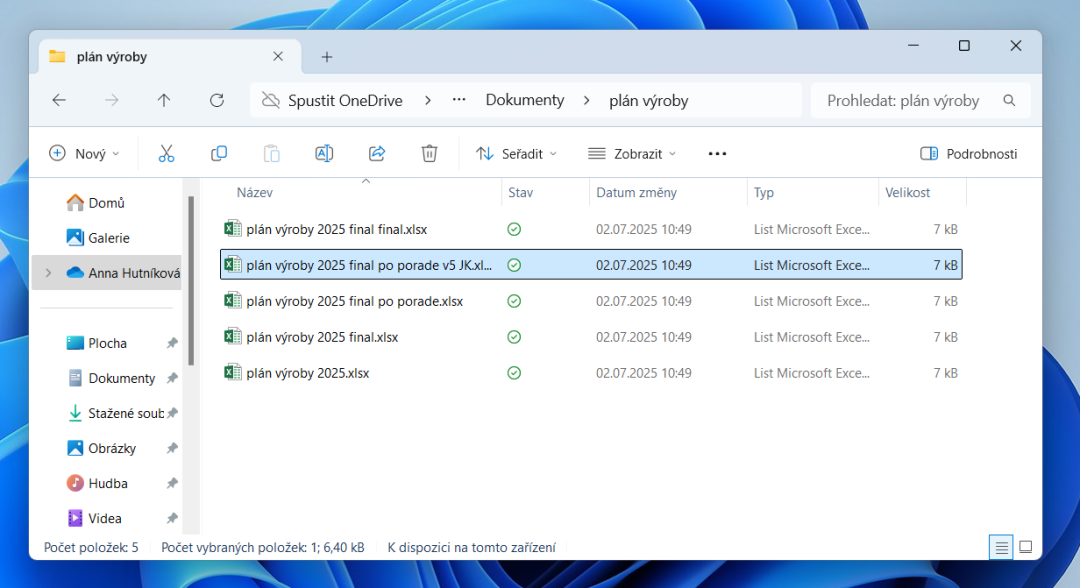The height and width of the screenshot is (588, 1080).
Task: Click the navigation pane vertical scrollbar
Action: pyautogui.click(x=191, y=280)
